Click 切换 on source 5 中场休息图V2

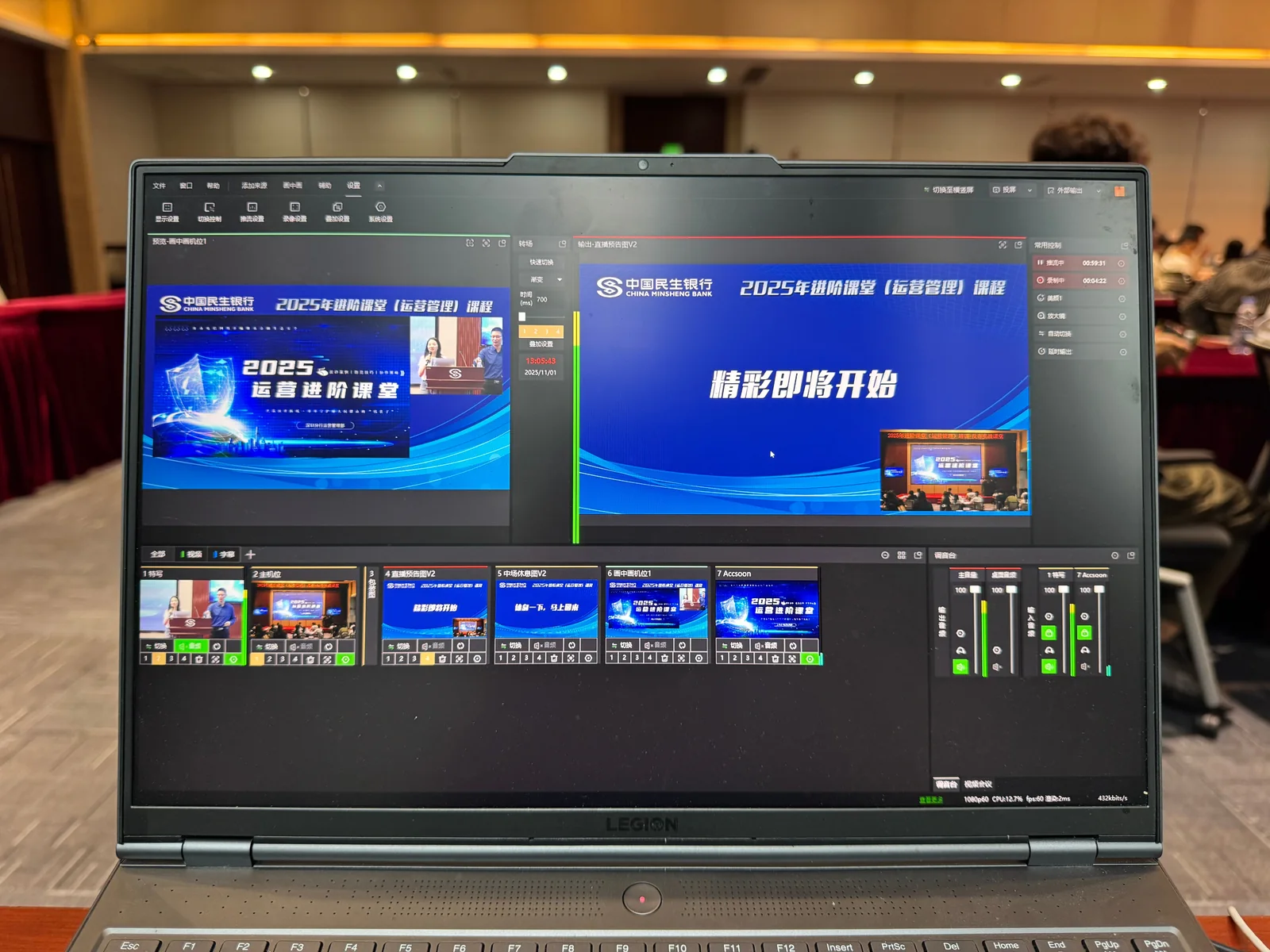click(510, 646)
